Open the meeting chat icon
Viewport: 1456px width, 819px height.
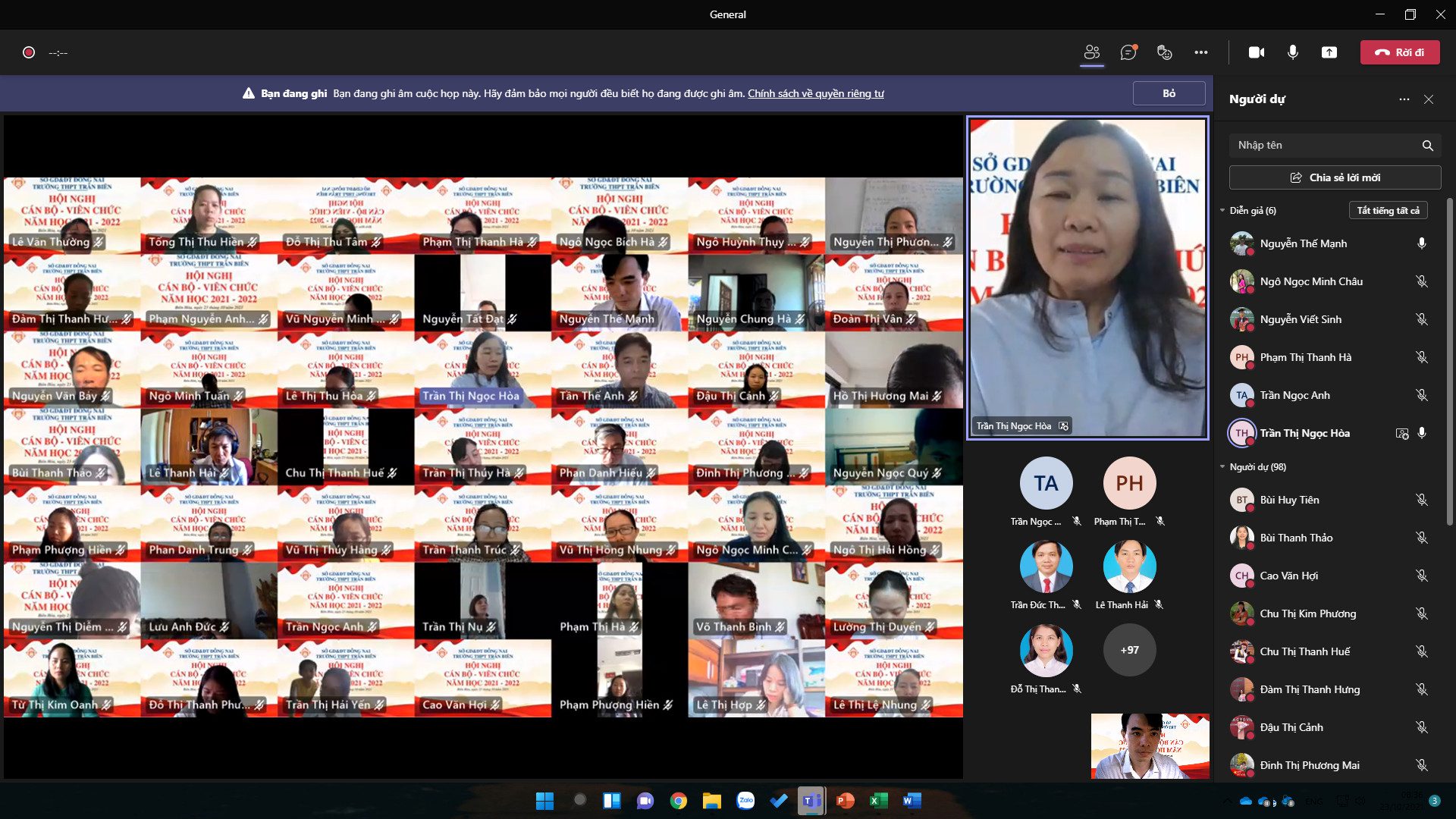1128,52
